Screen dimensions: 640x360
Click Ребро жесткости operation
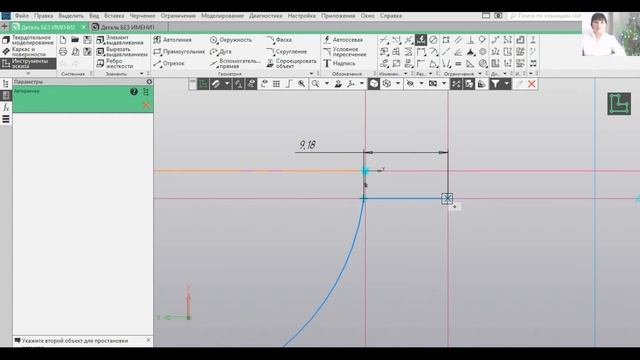(x=115, y=63)
